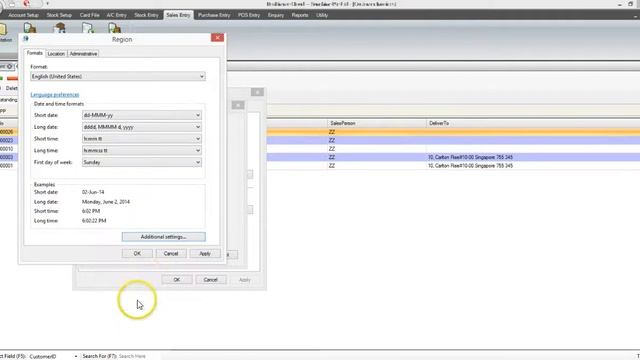Click the Short date example 02-Jun-14
Viewport: 640px width, 360px height.
click(93, 192)
